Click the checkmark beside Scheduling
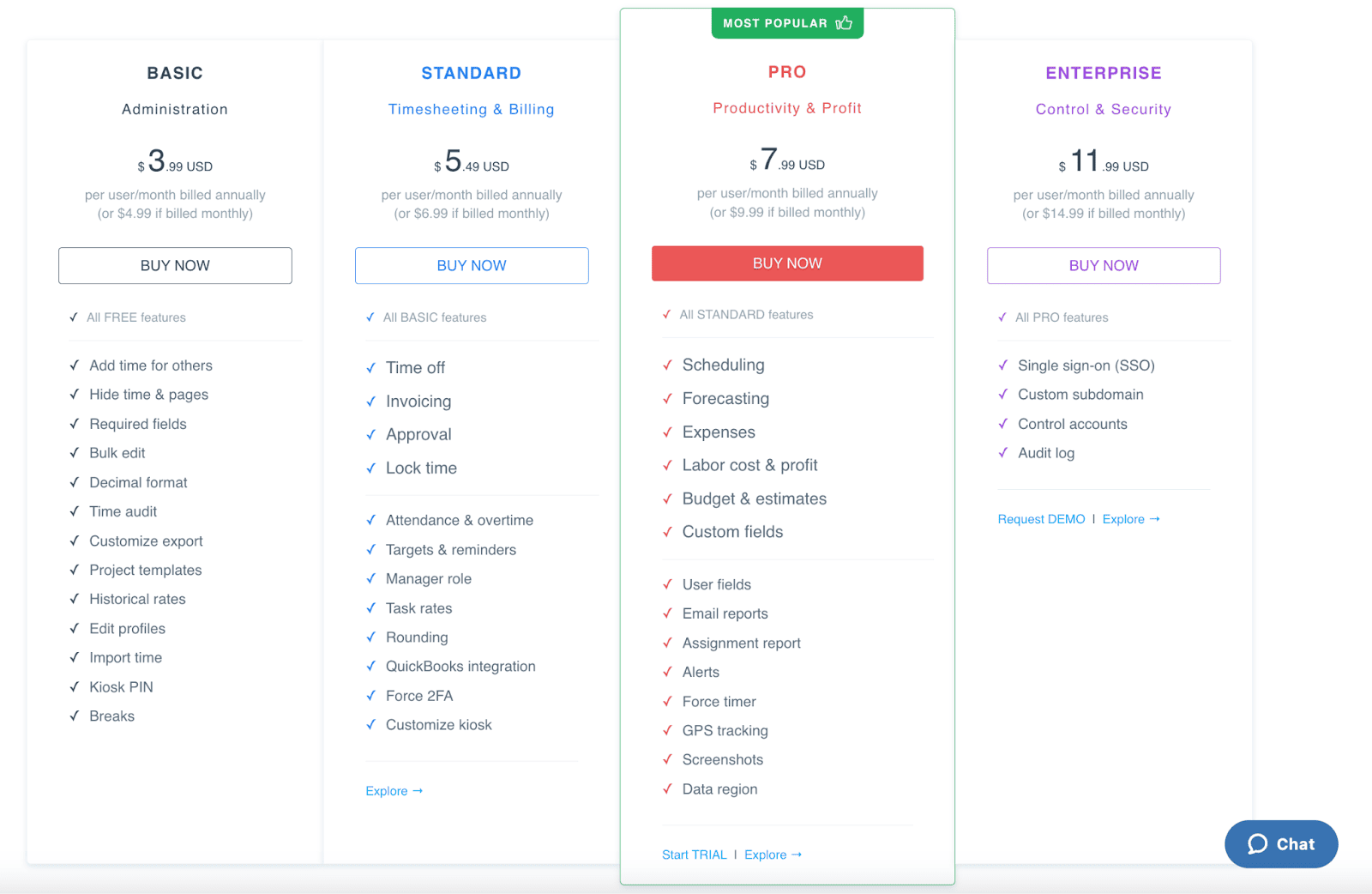 point(667,365)
